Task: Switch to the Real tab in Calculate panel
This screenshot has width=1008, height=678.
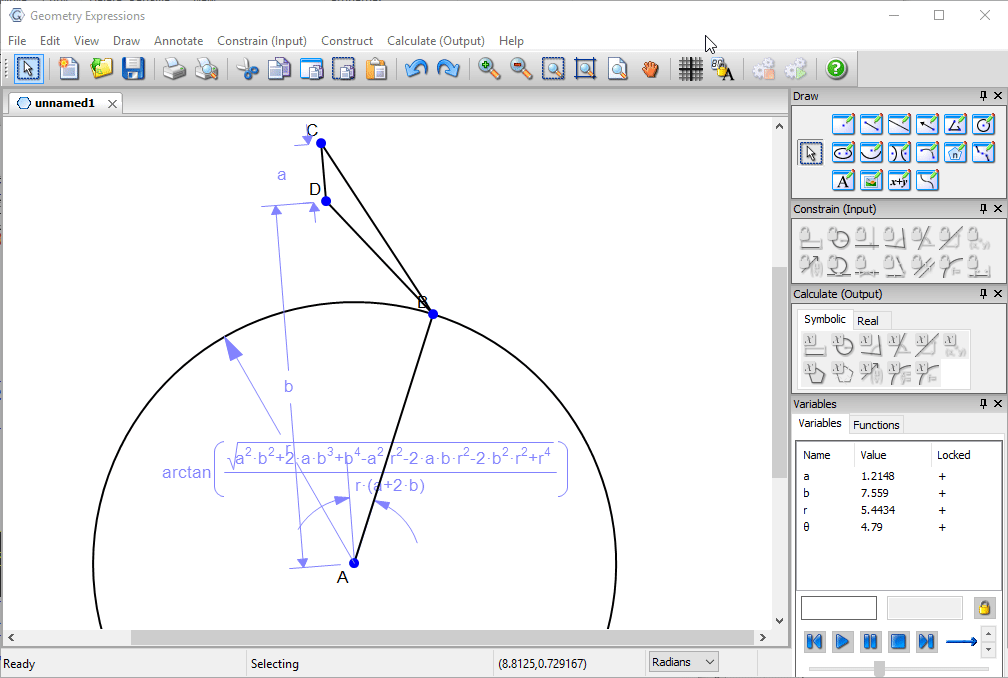Action: coord(867,321)
